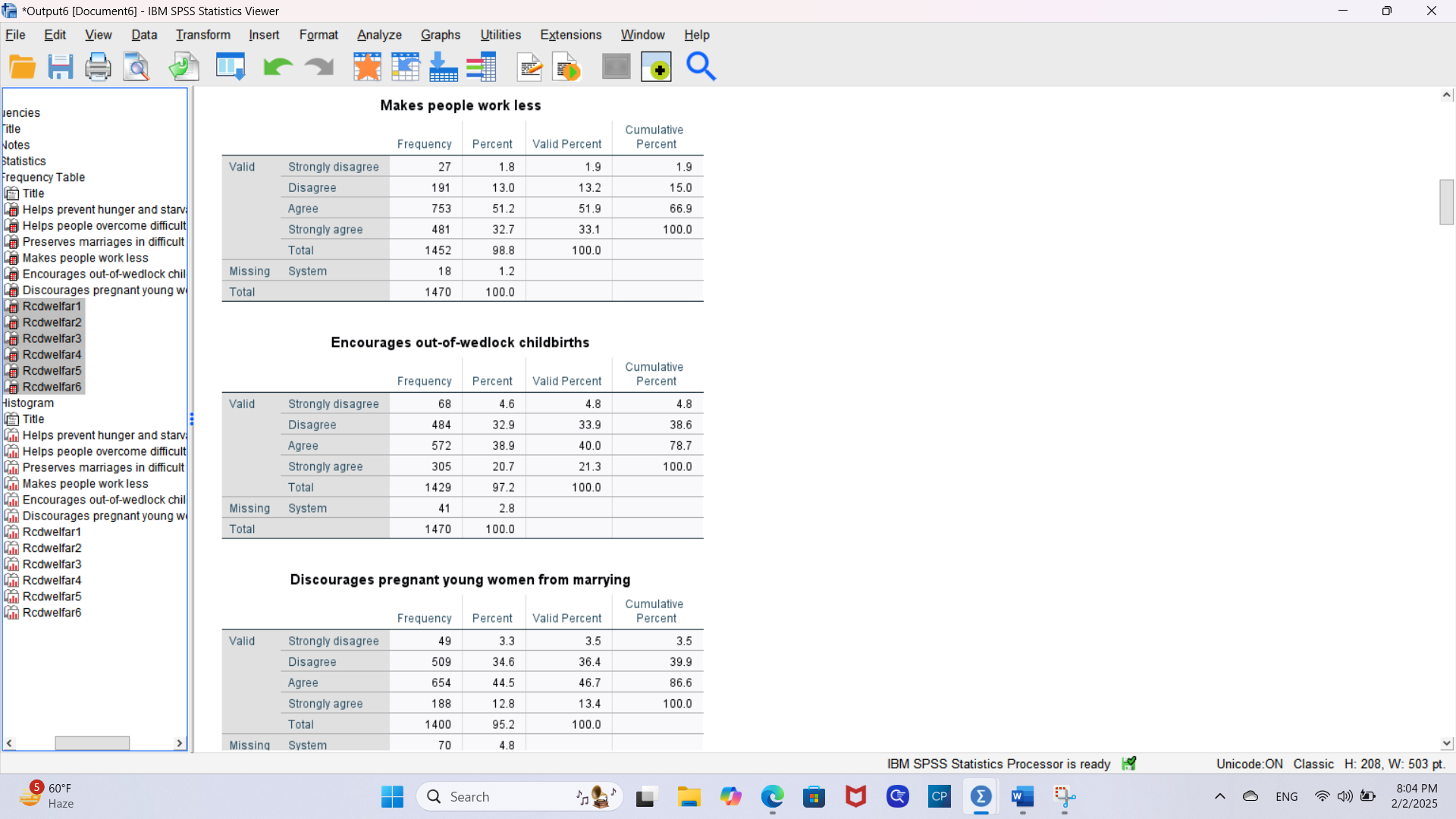Select 'Makes people work less' outline entry
Viewport: 1456px width, 819px height.
[85, 258]
